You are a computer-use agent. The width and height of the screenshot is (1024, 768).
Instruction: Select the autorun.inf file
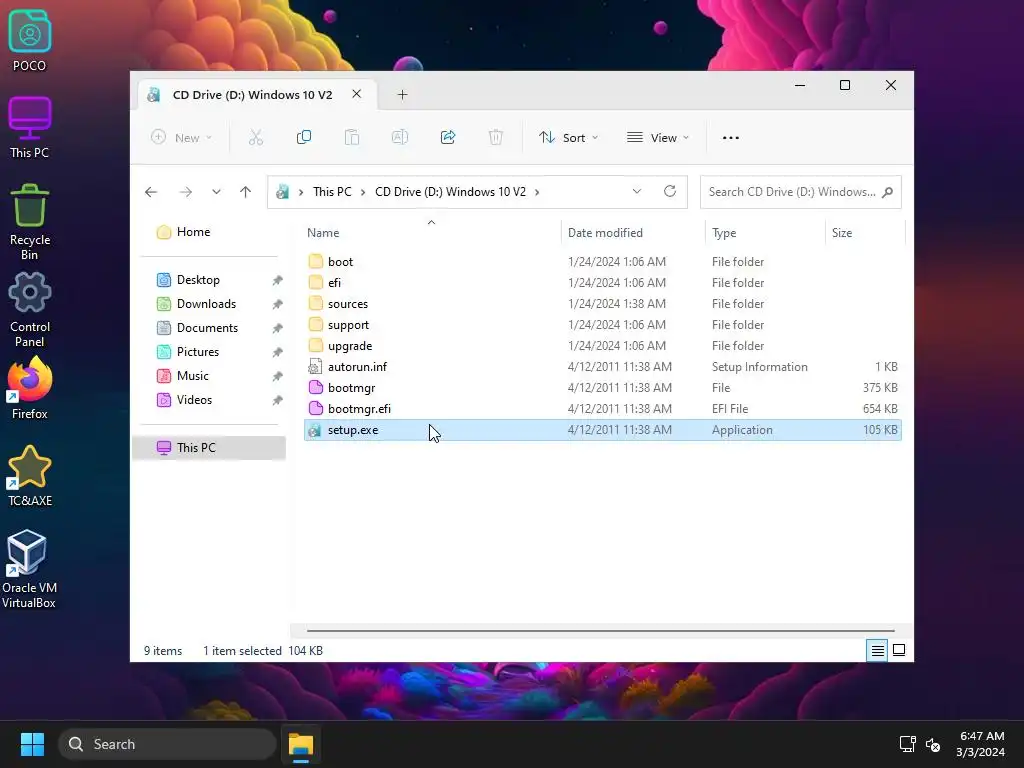tap(603, 366)
